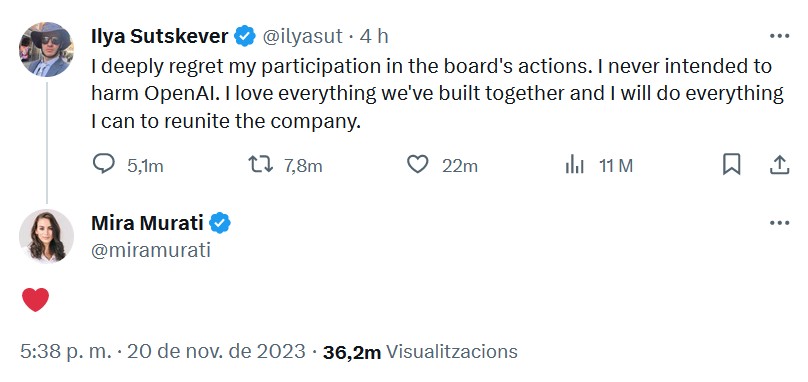Screen dimensions: 808x382
Task: Retweet Ilya Sutskever's tweet
Action: [x=261, y=165]
